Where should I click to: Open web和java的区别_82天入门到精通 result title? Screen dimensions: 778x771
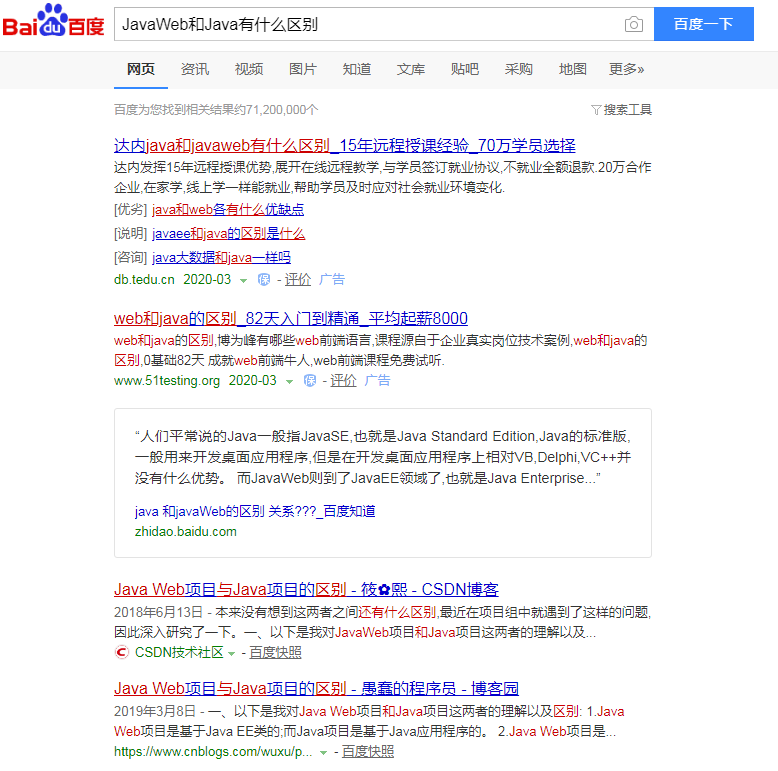click(x=291, y=318)
